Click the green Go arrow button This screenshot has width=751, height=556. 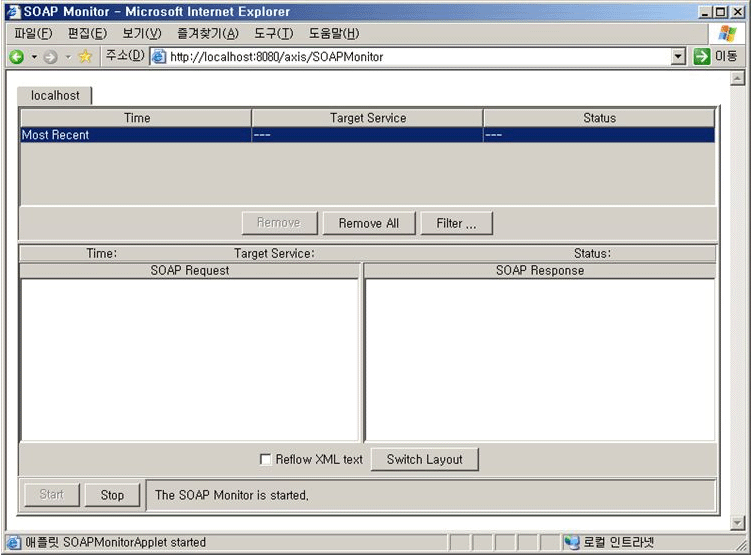tap(702, 57)
